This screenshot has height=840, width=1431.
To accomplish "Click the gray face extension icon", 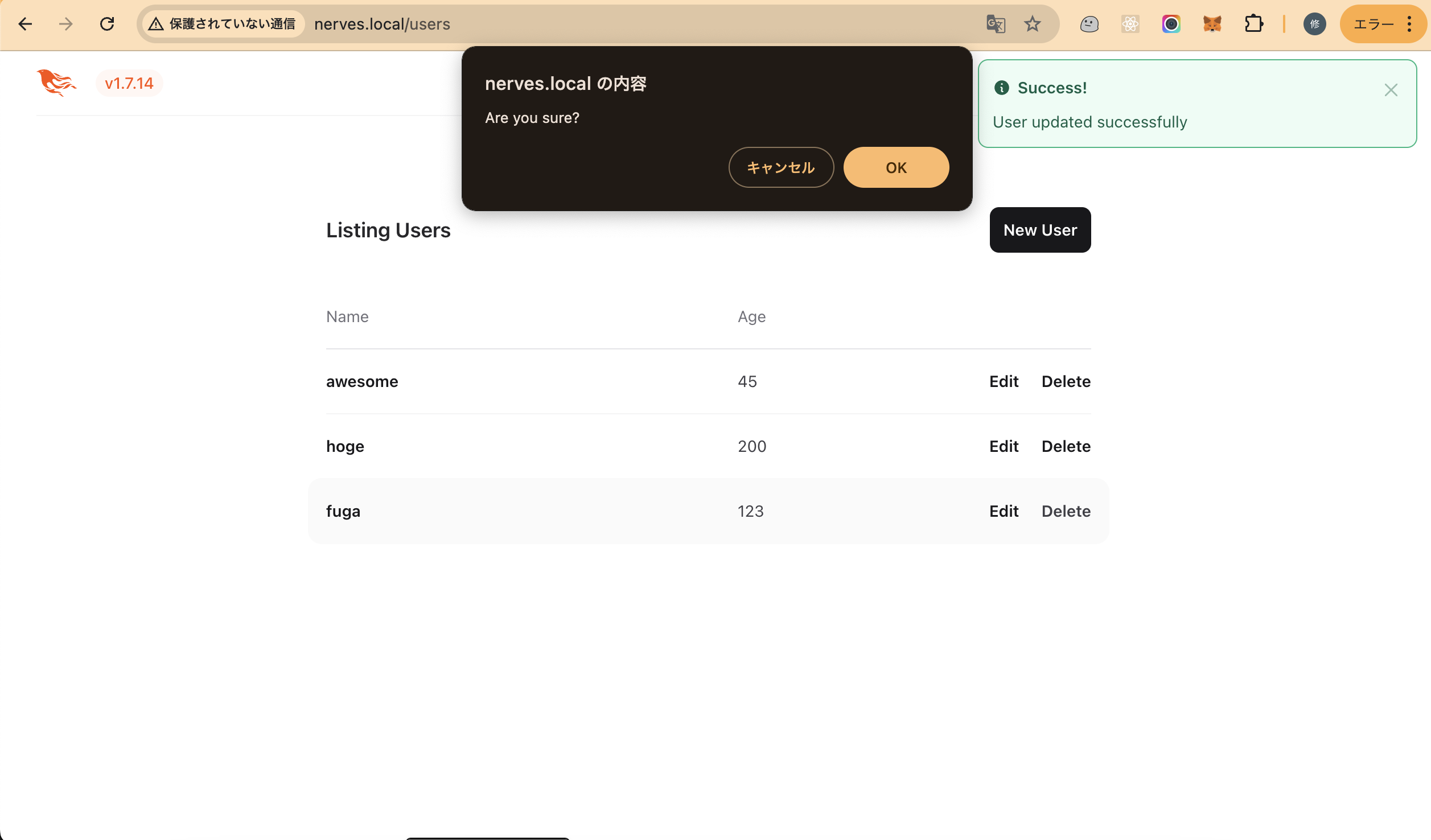I will (1089, 24).
